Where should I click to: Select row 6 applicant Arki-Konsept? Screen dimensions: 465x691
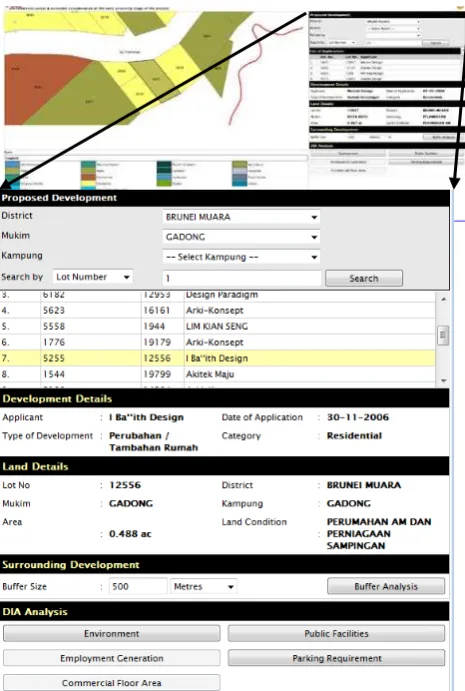217,342
